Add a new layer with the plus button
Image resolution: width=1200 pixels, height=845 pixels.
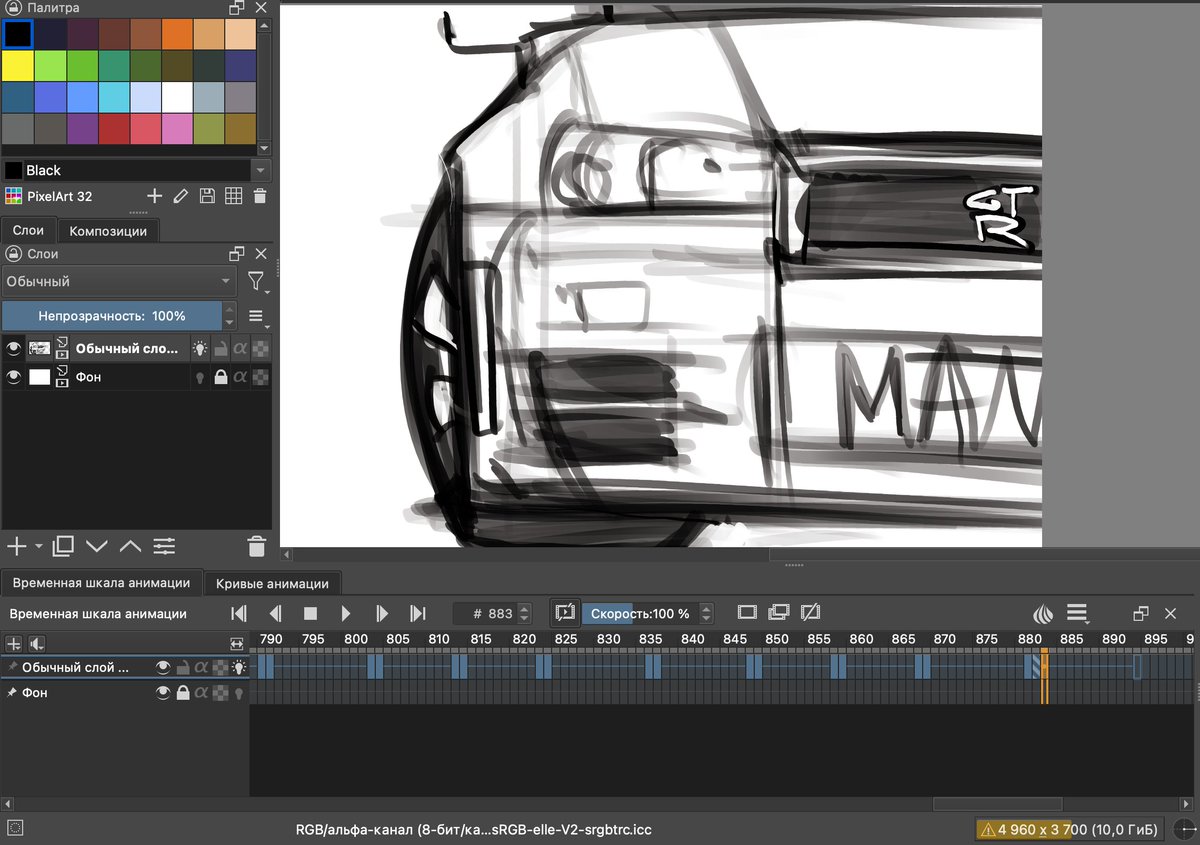tap(16, 546)
